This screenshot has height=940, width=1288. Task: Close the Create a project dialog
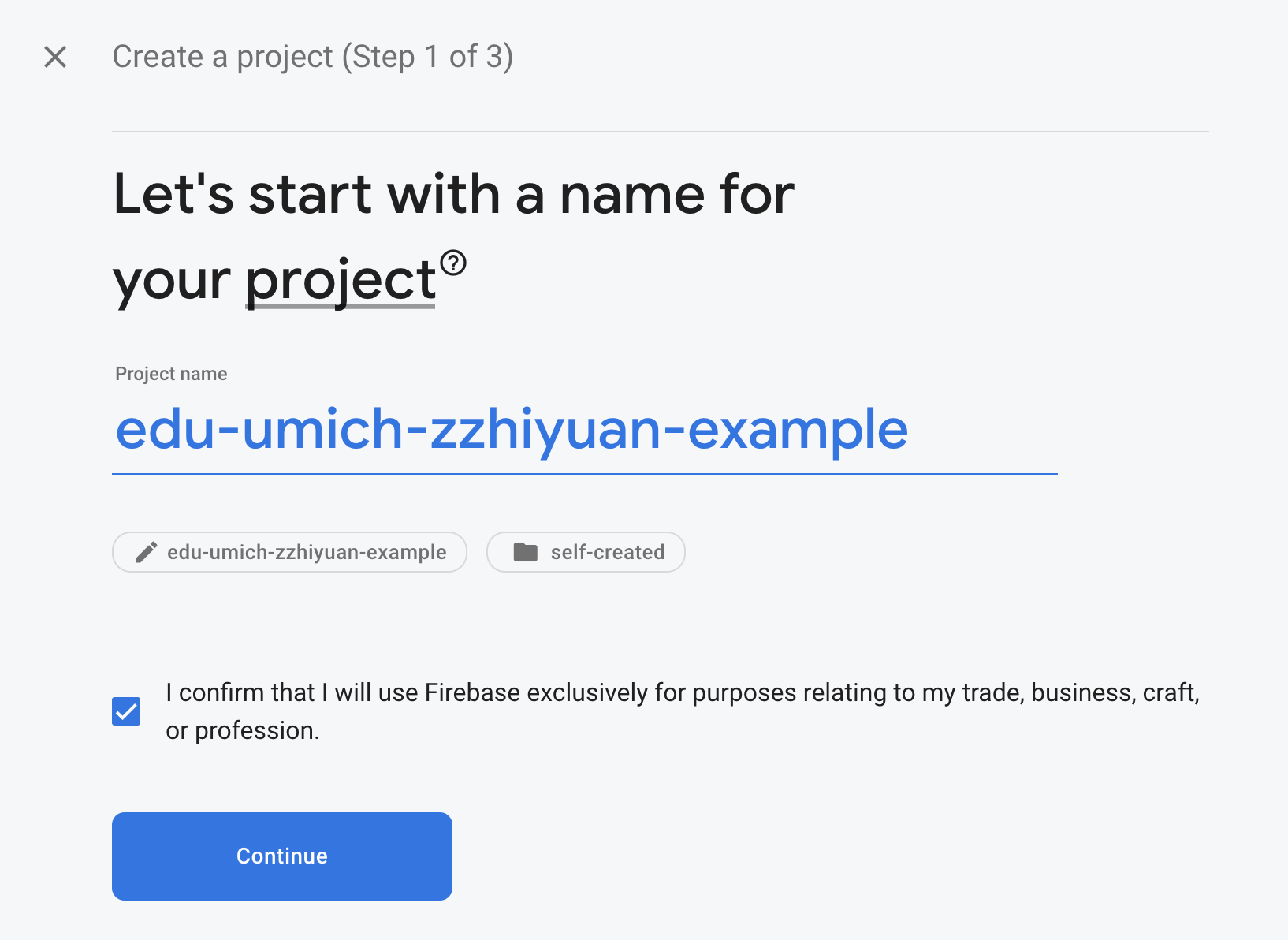coord(55,57)
